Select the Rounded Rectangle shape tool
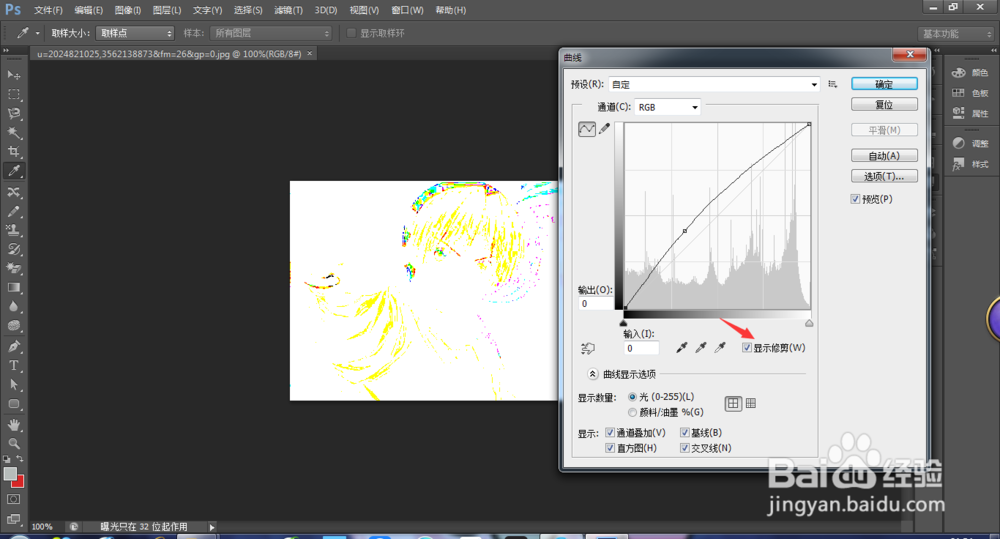The image size is (1000, 539). pos(13,404)
